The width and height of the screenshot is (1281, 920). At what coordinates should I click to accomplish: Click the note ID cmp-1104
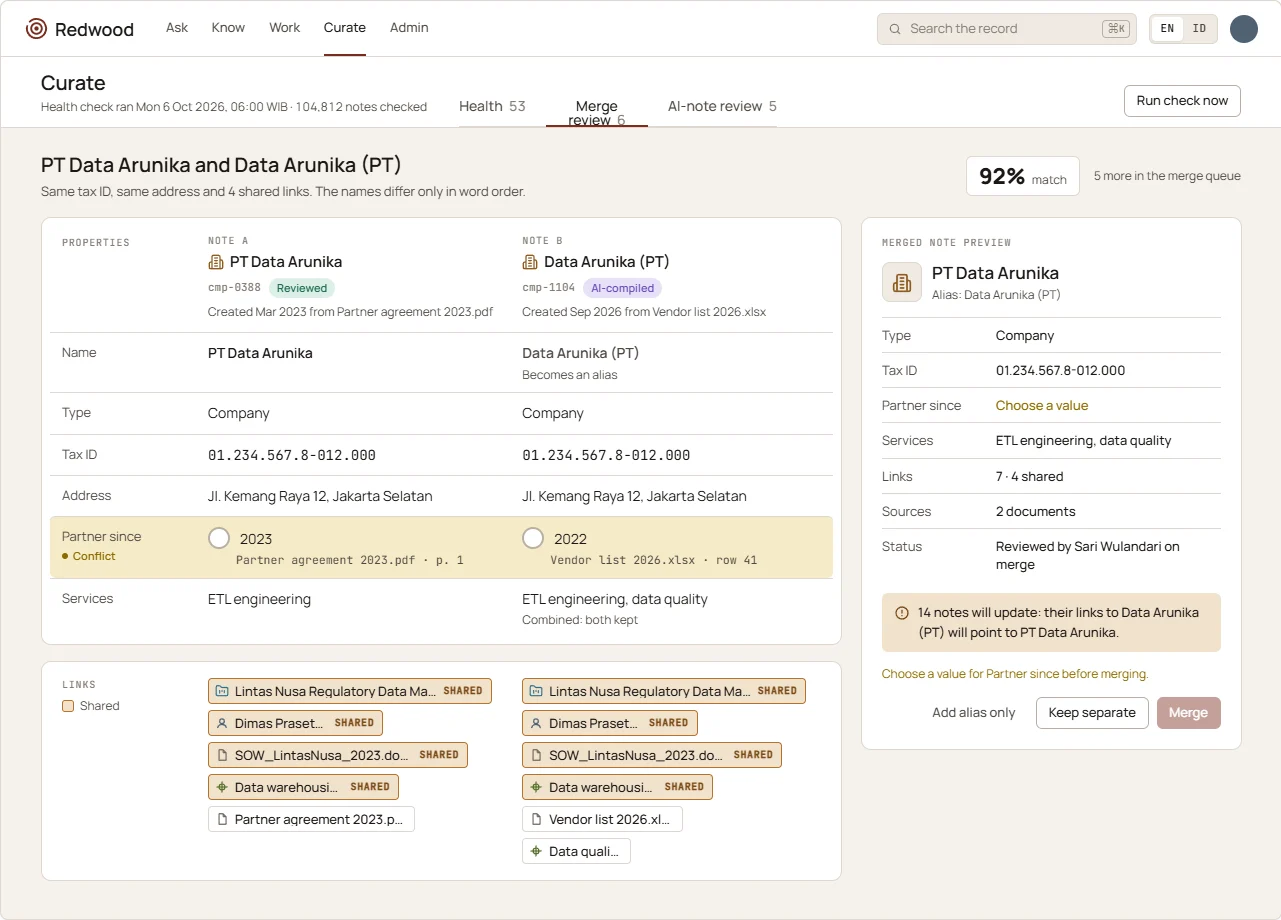pyautogui.click(x=548, y=288)
